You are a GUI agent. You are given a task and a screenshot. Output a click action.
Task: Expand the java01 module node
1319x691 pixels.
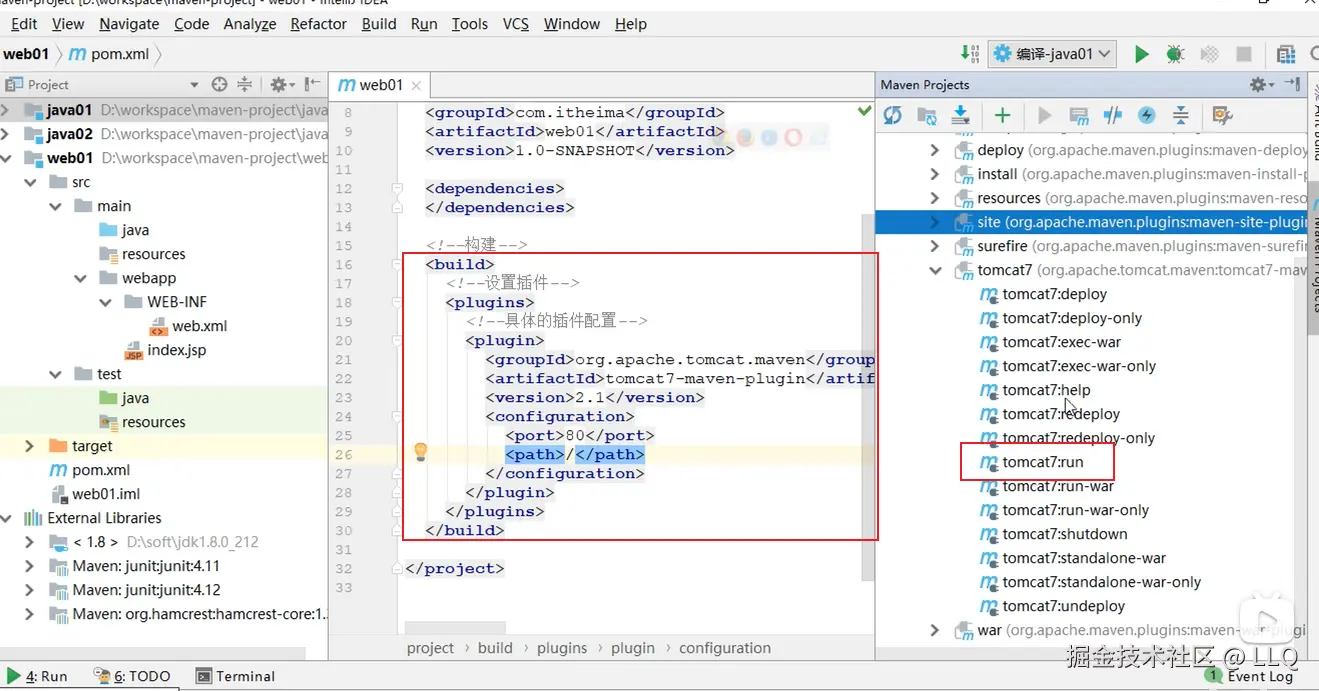tap(6, 110)
